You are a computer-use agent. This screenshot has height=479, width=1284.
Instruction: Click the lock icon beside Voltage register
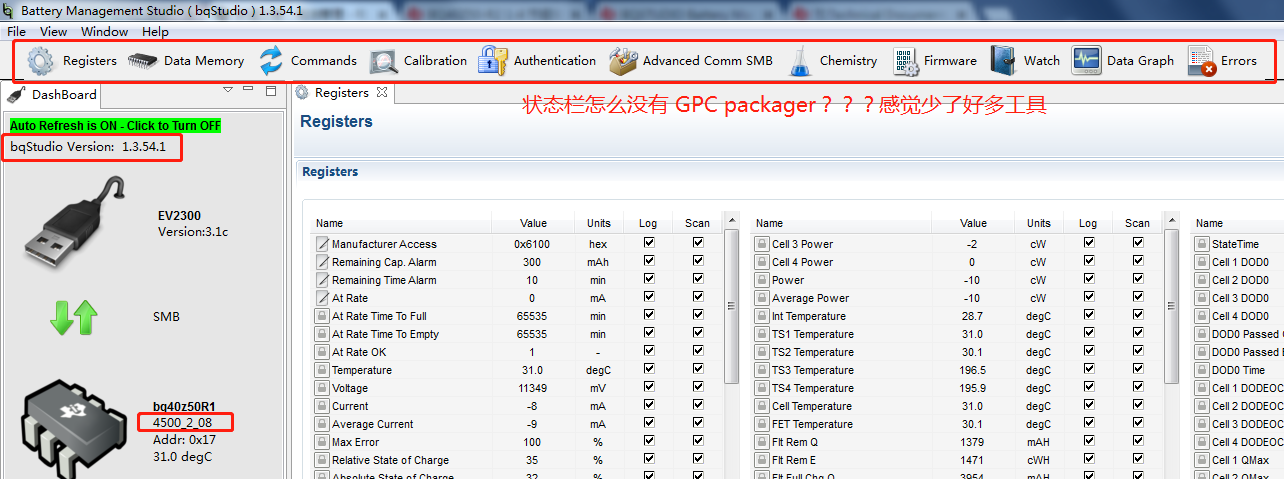(x=322, y=387)
